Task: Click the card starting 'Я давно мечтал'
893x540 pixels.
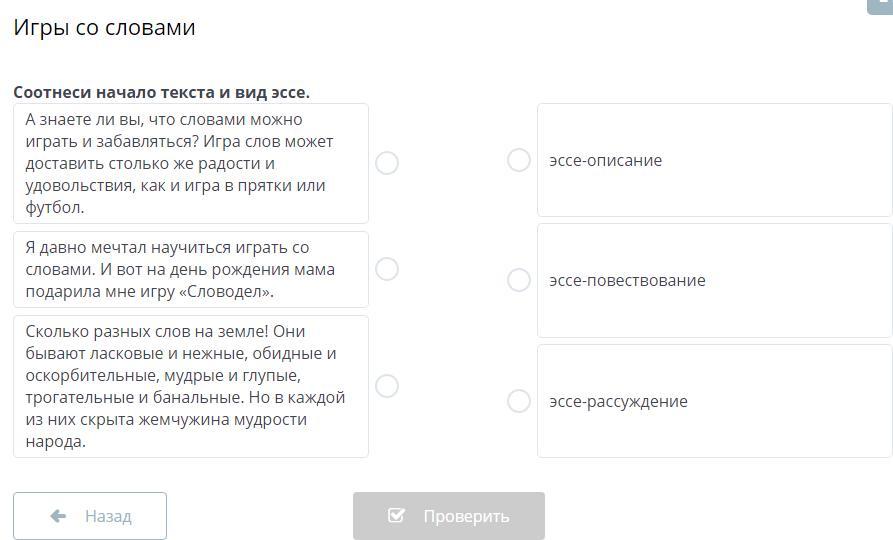Action: (190, 269)
